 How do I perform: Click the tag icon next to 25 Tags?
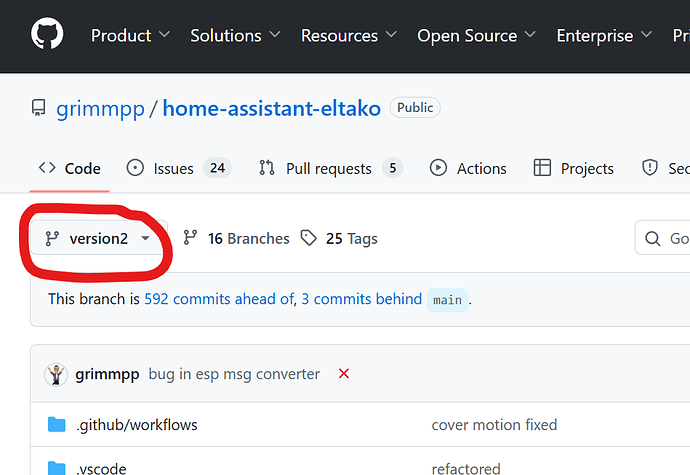309,238
